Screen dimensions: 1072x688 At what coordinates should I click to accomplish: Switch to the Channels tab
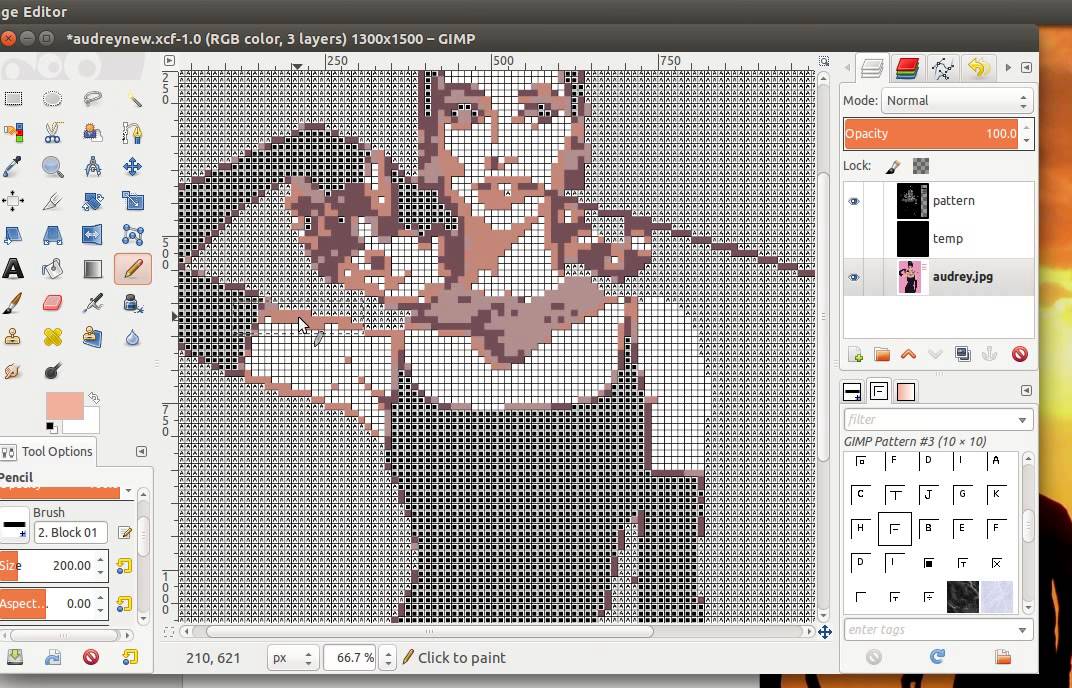(907, 68)
